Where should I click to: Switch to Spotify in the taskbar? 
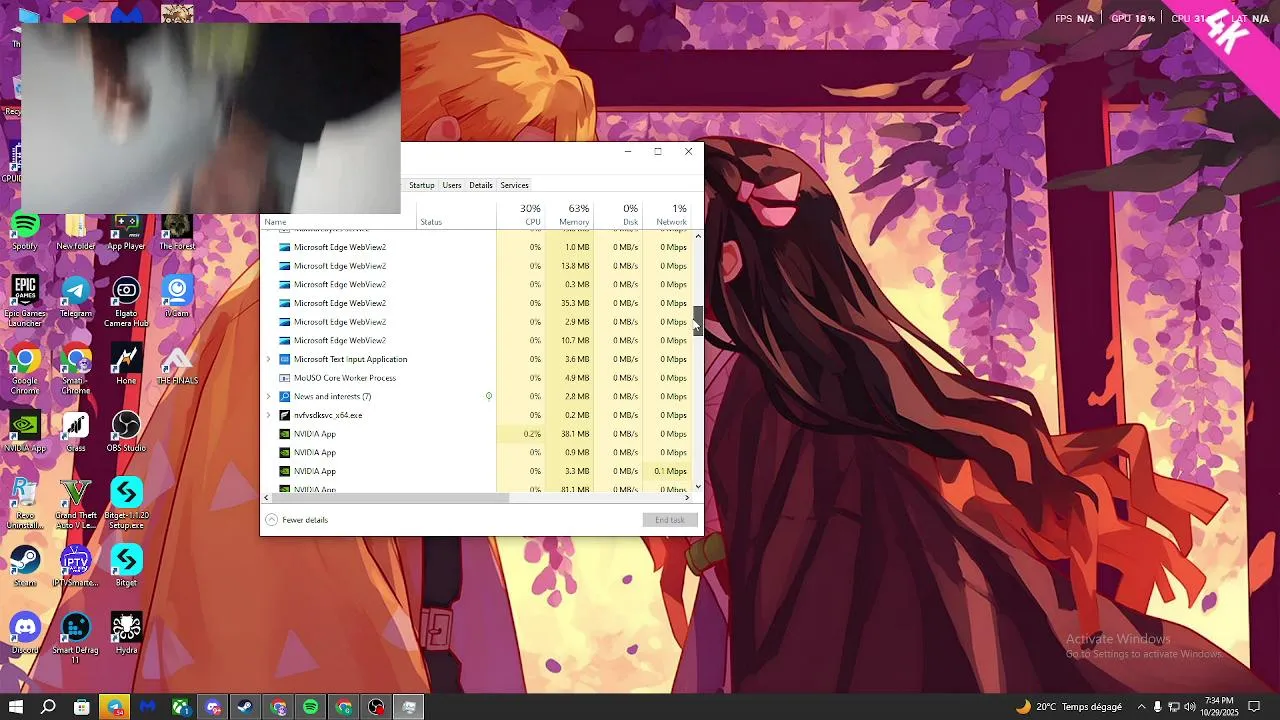(311, 707)
